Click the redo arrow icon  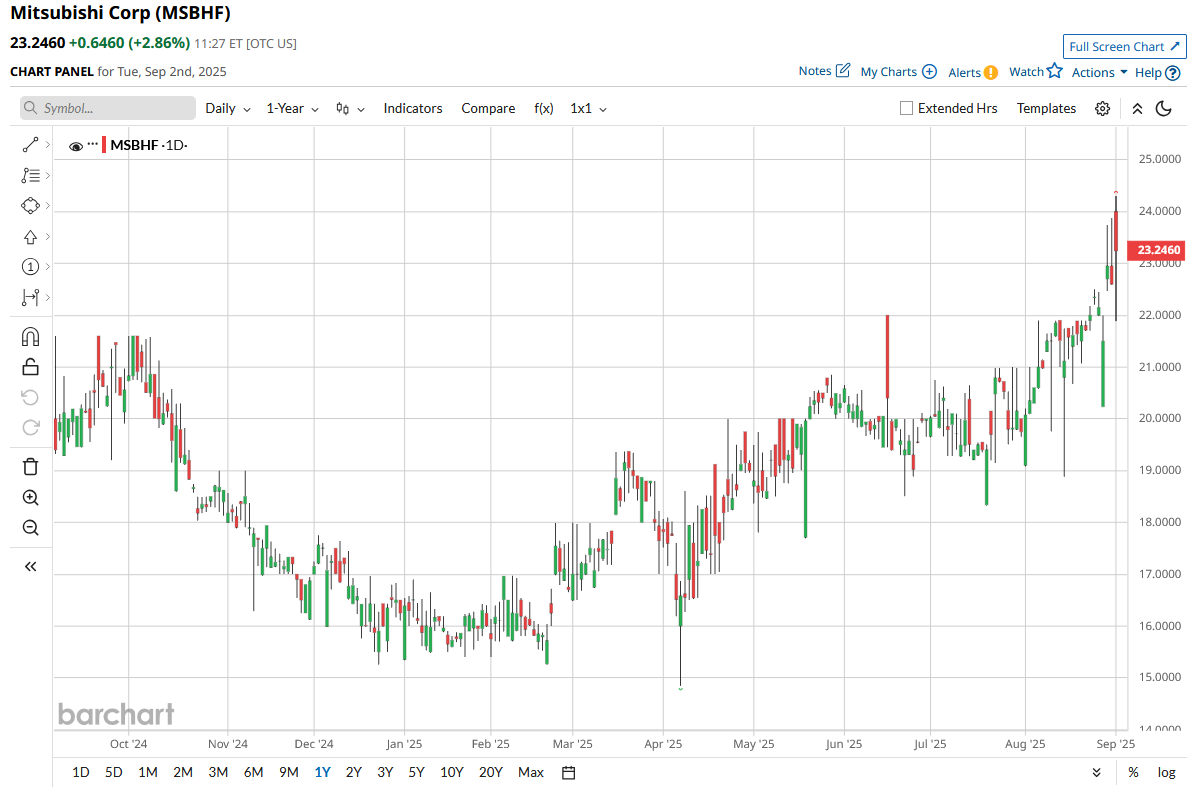(x=30, y=427)
